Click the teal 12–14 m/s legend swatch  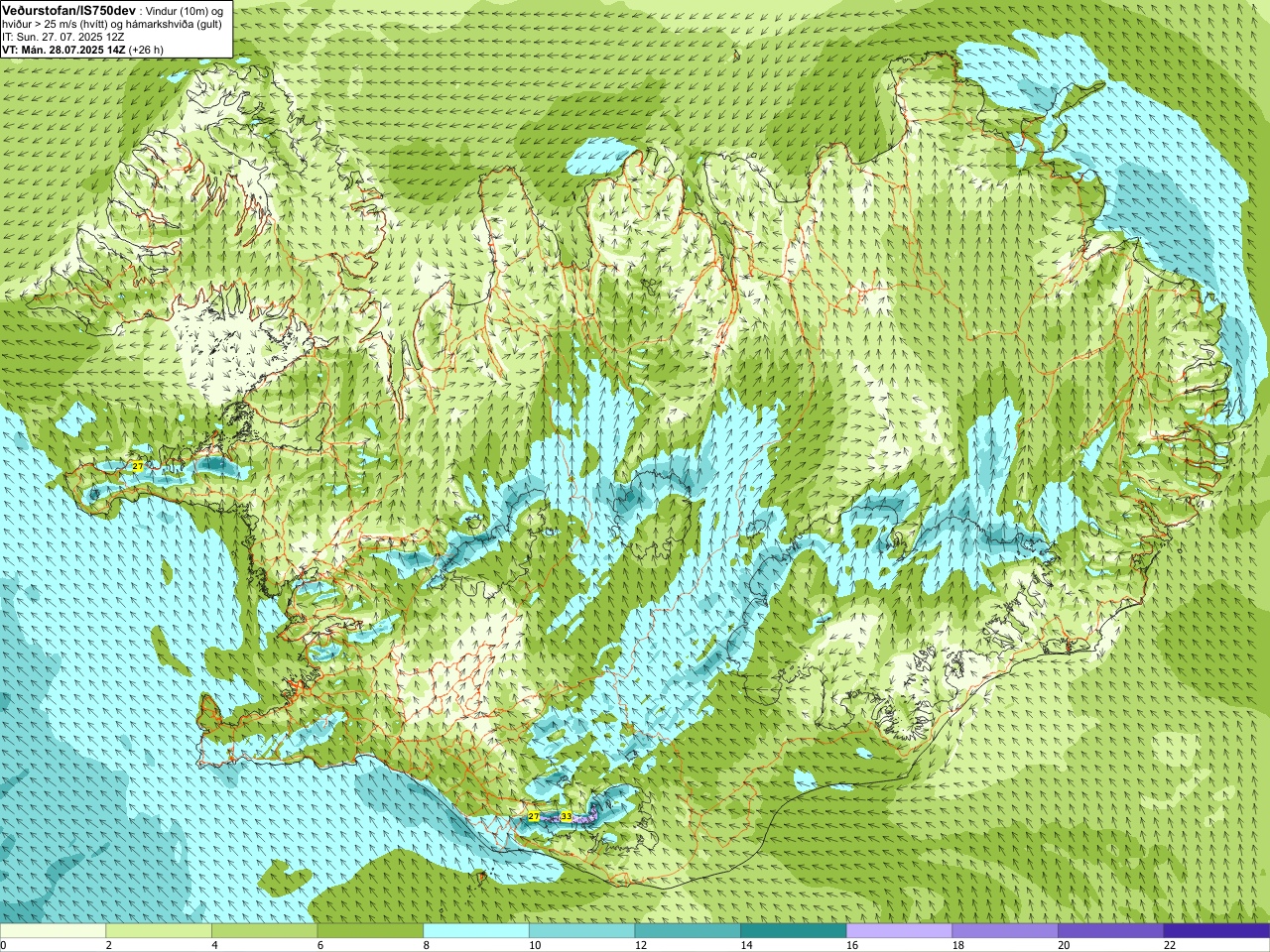tap(688, 931)
